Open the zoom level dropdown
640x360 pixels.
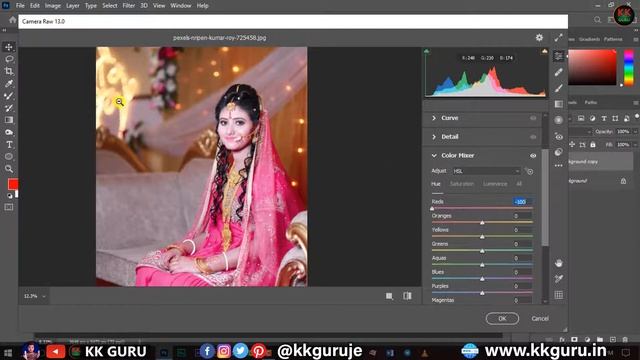tap(44, 296)
